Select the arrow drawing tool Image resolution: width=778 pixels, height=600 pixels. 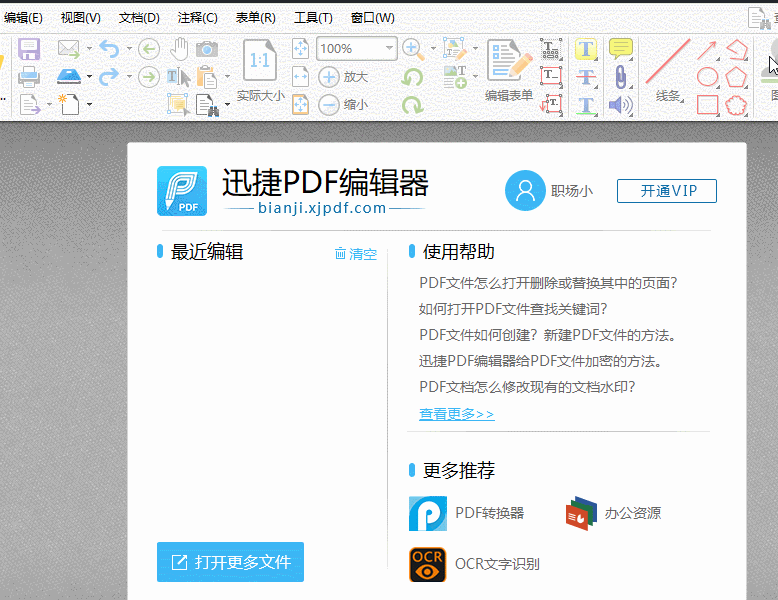(x=707, y=50)
